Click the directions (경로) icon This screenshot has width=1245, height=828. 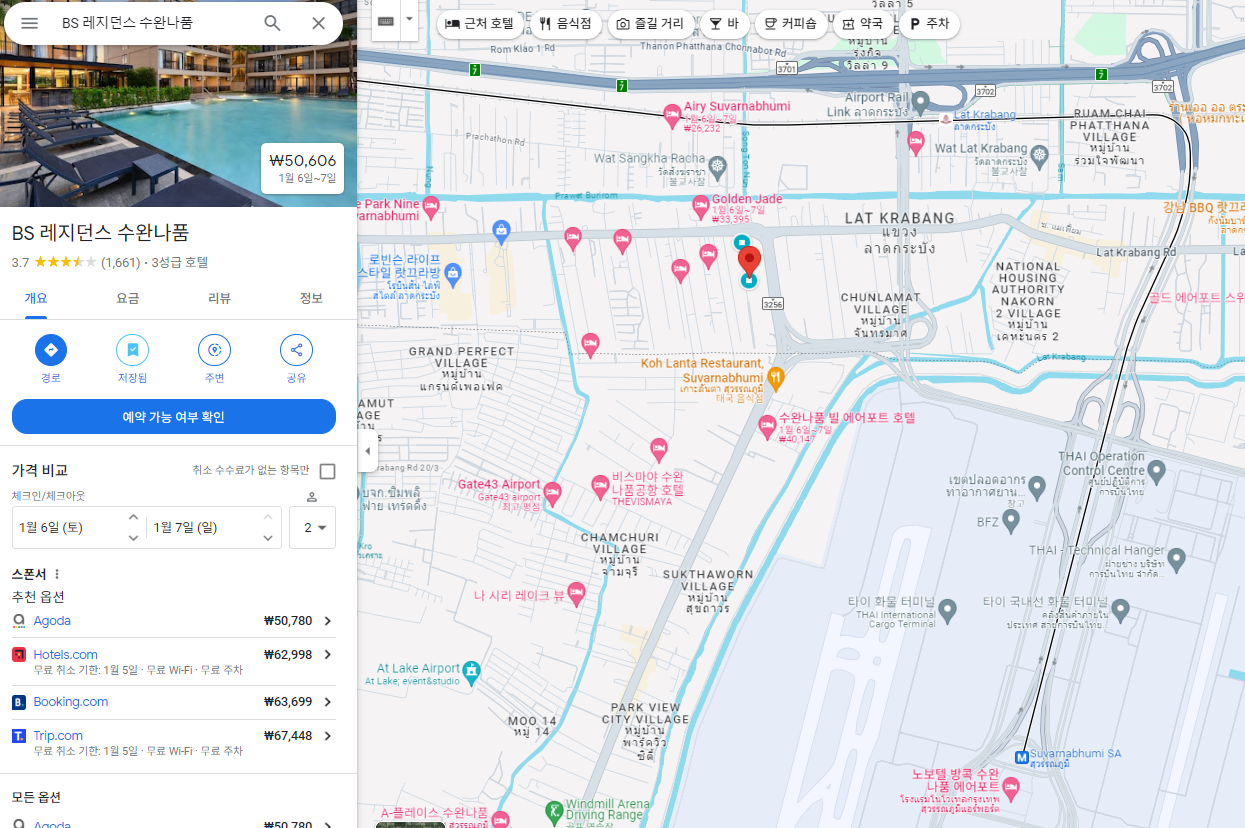51,350
